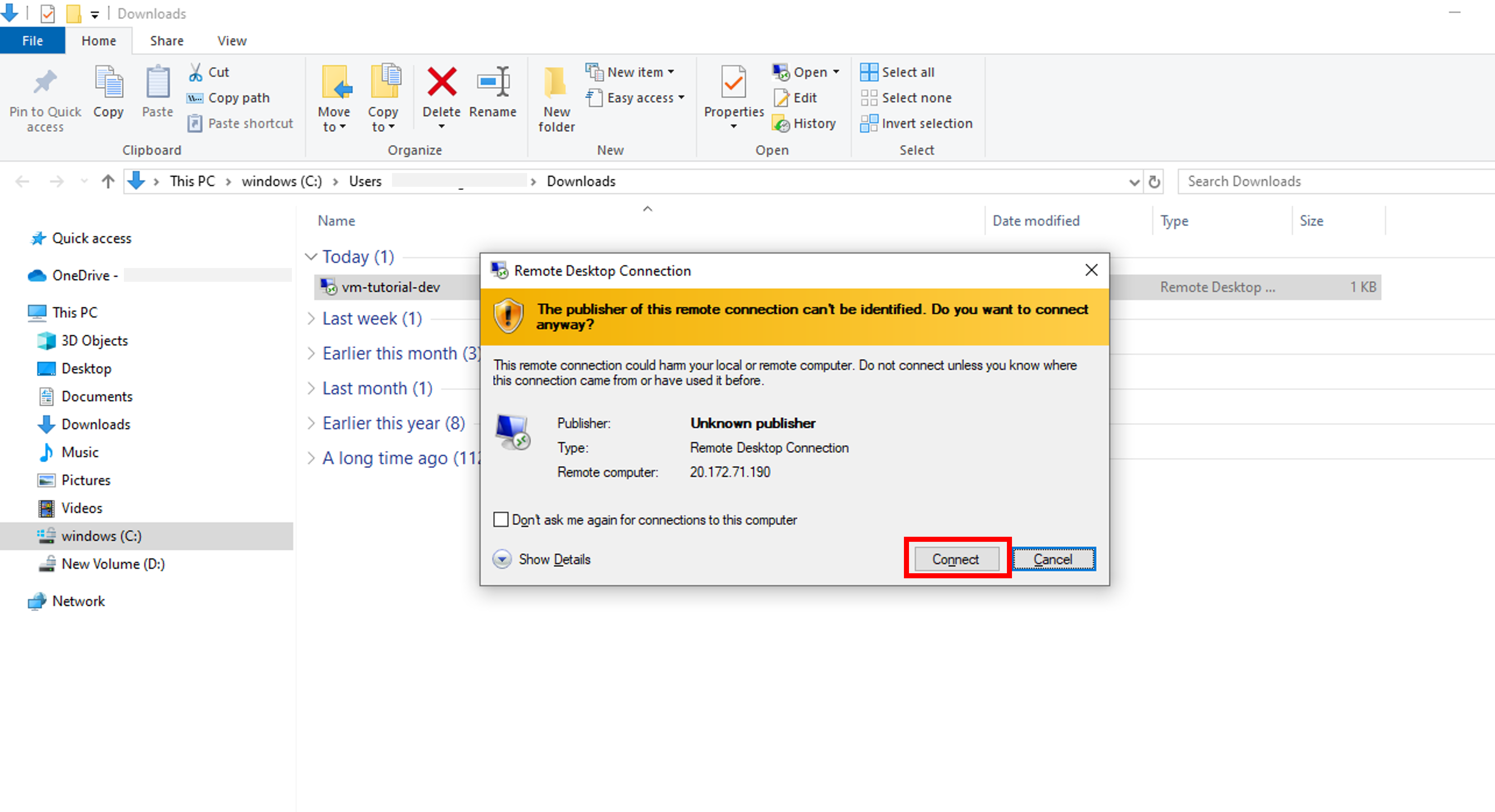Image resolution: width=1495 pixels, height=812 pixels.
Task: Click the Cut scissors icon
Action: pyautogui.click(x=196, y=72)
